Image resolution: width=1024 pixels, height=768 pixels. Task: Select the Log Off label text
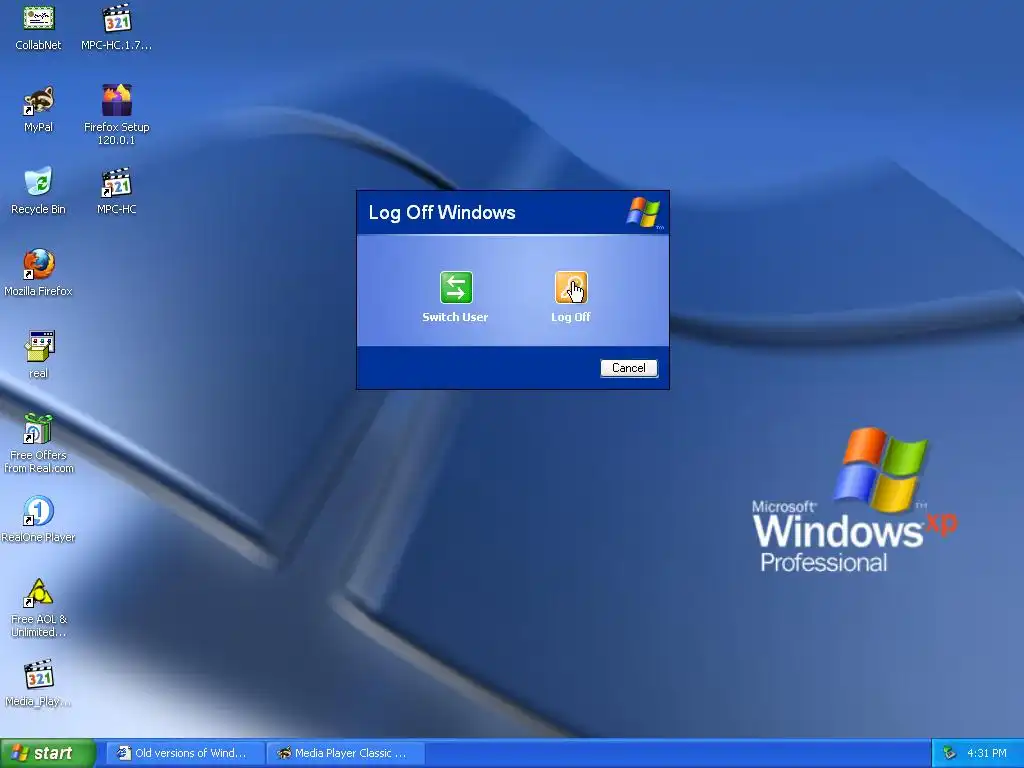tap(571, 317)
